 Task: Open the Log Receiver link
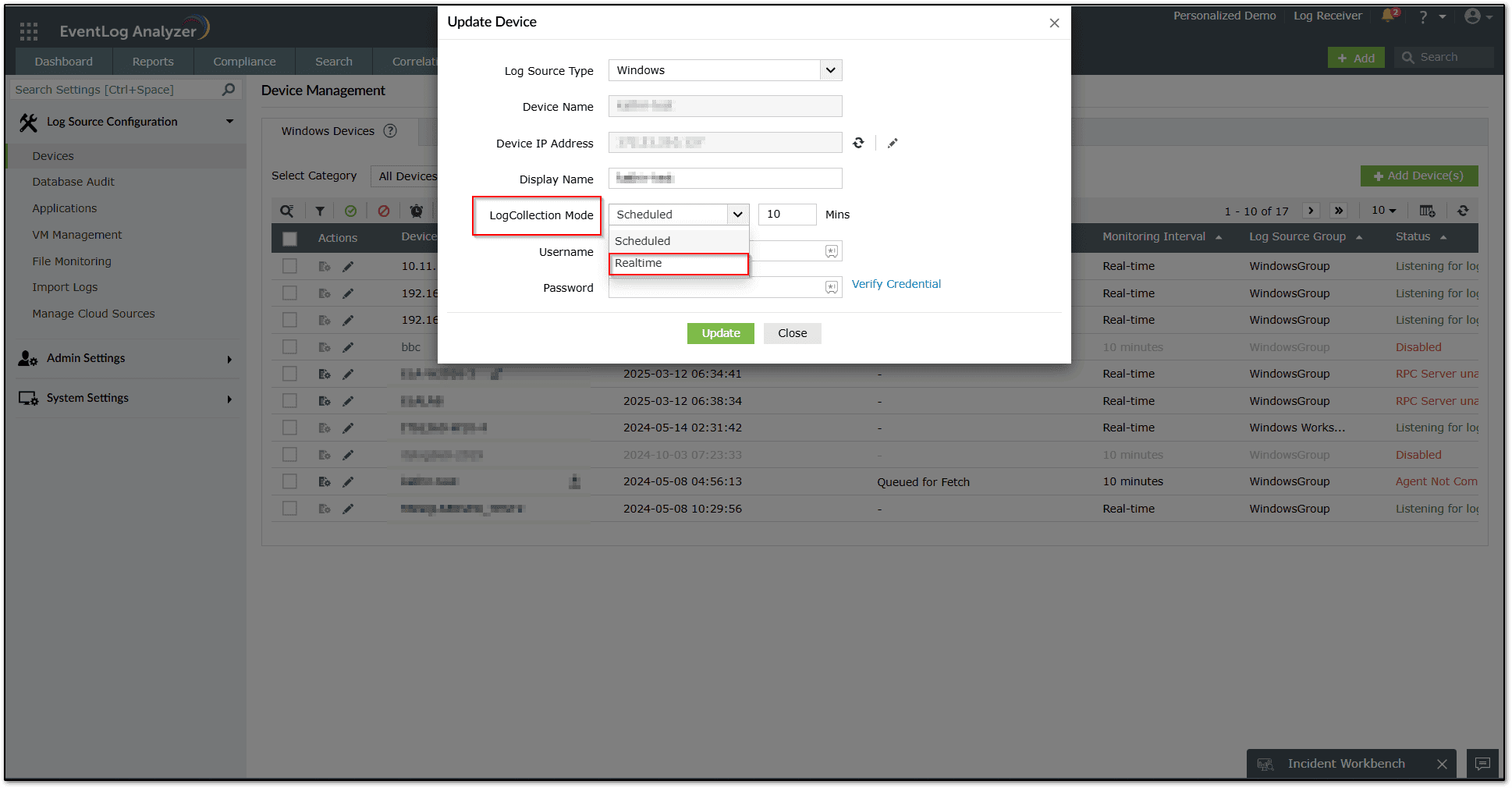(x=1328, y=16)
